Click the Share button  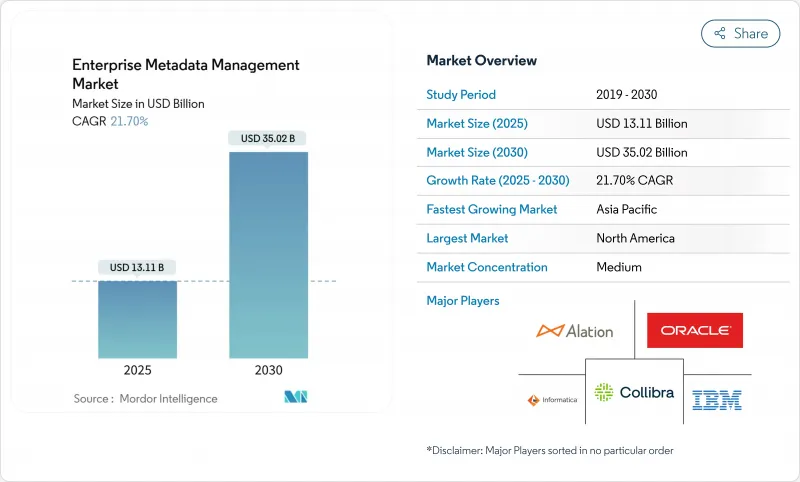click(740, 33)
